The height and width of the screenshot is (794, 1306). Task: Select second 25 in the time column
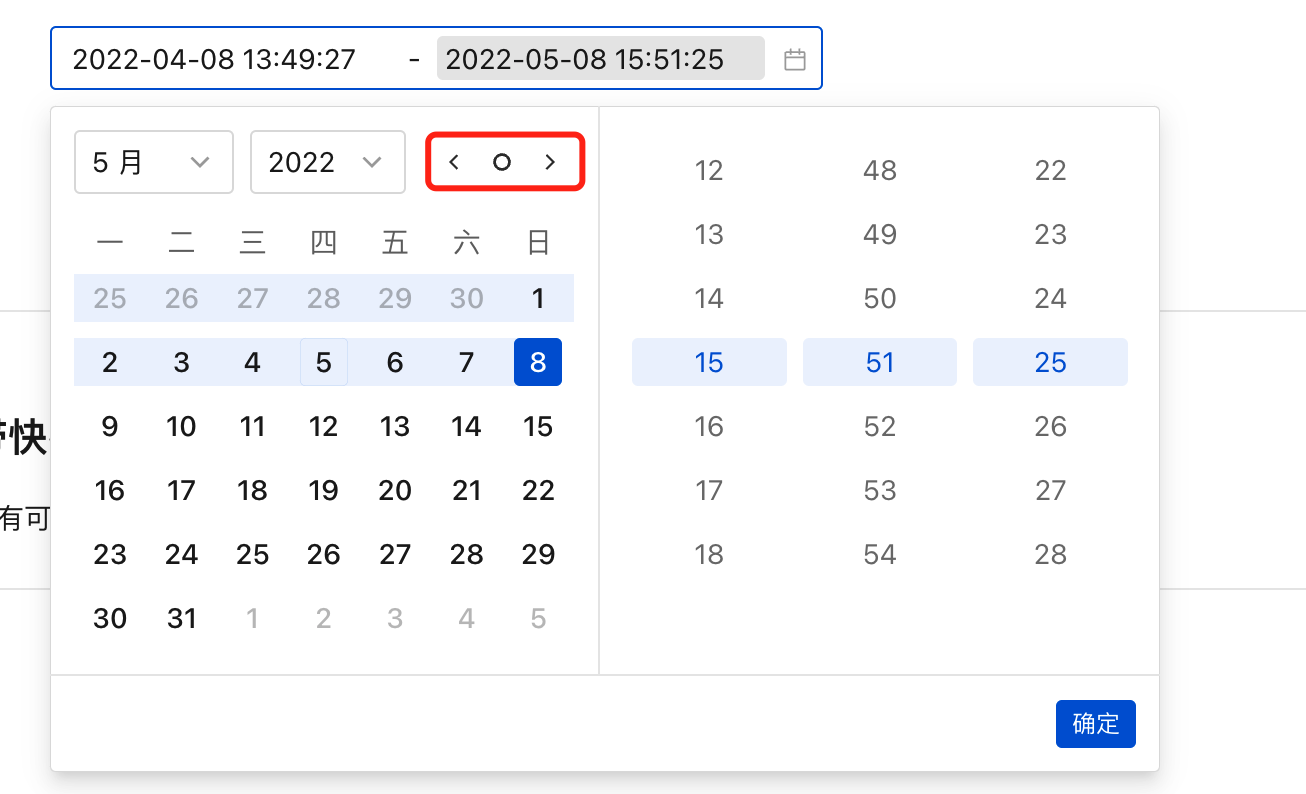[x=1050, y=362]
